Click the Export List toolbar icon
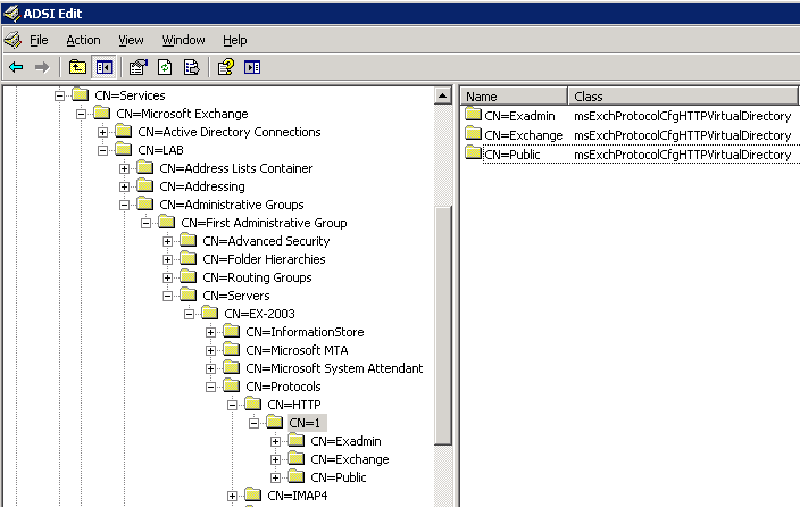800x507 pixels. pos(191,67)
